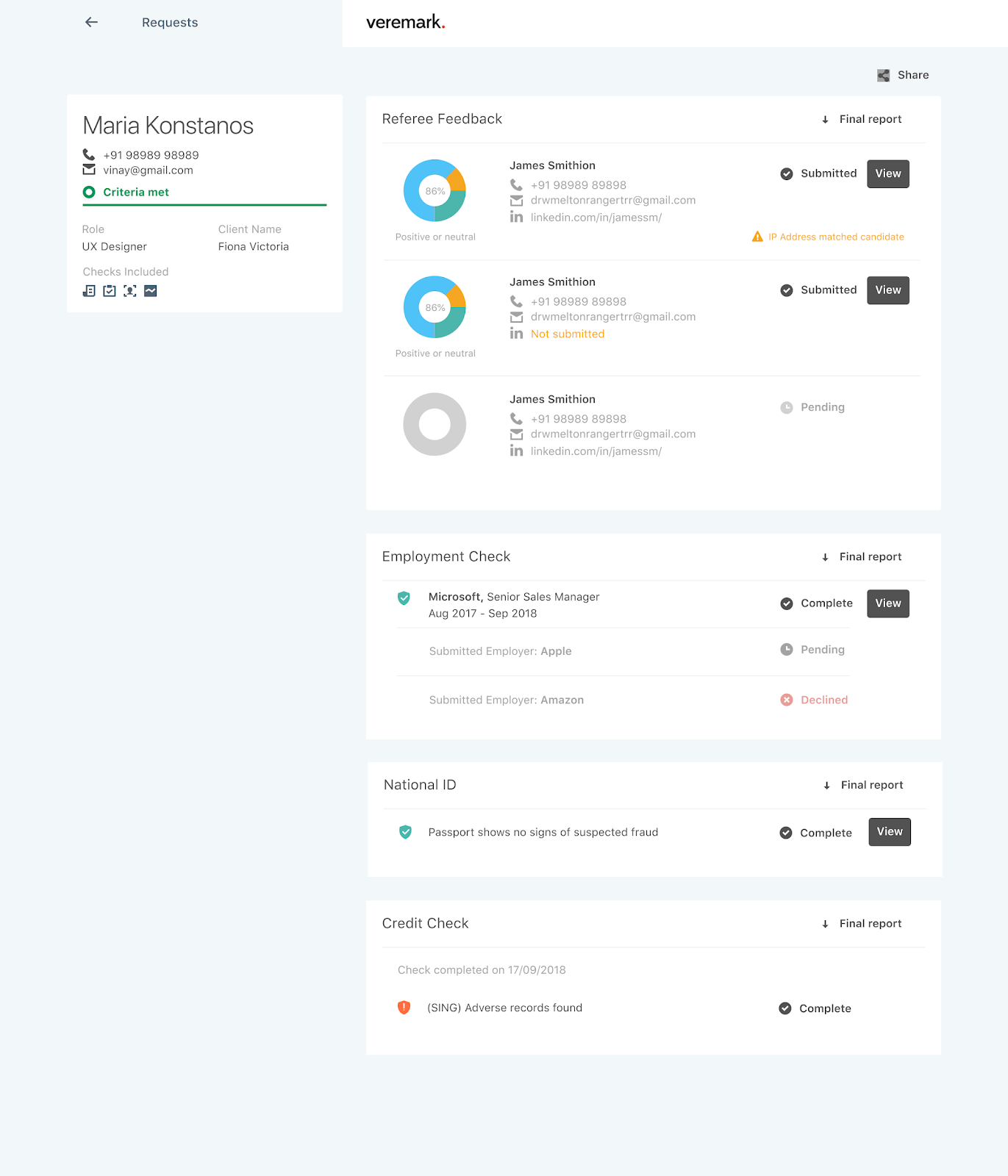
Task: Click the Submitted checkmark for first referee
Action: click(787, 173)
